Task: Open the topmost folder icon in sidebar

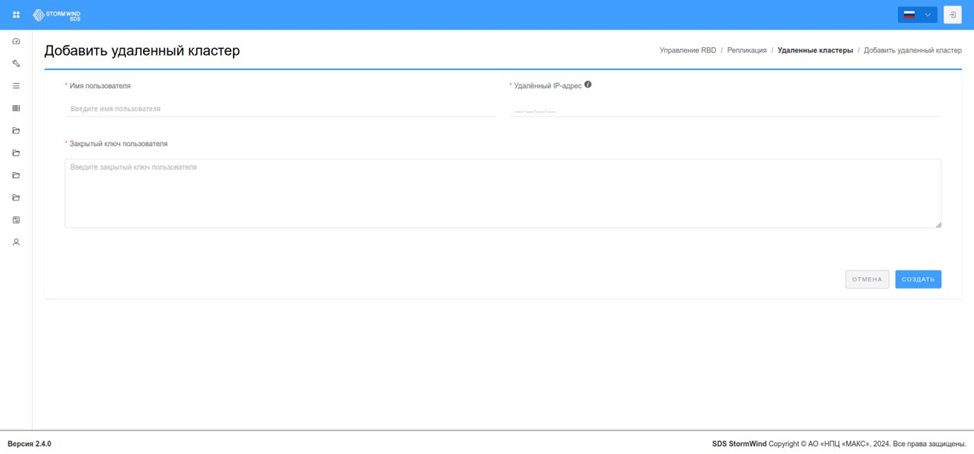Action: [x=16, y=130]
